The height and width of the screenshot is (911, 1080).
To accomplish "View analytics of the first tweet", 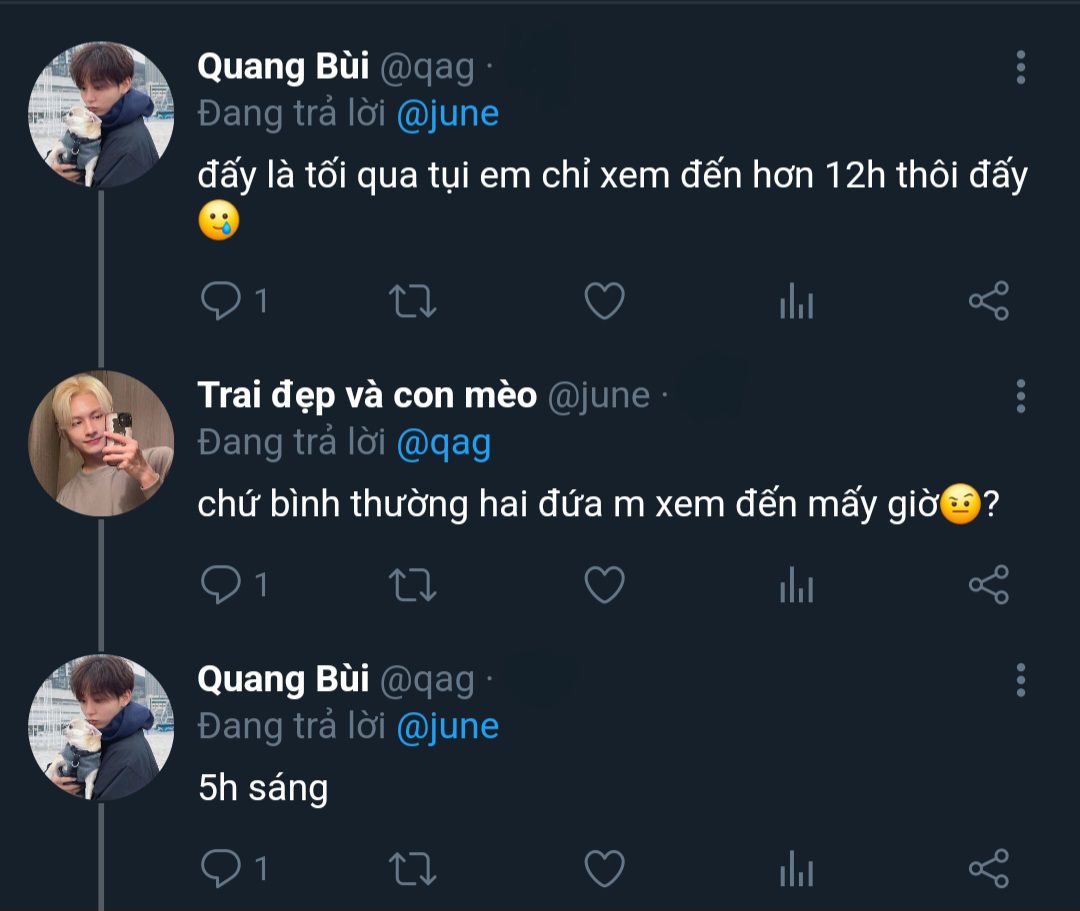I will (x=796, y=301).
